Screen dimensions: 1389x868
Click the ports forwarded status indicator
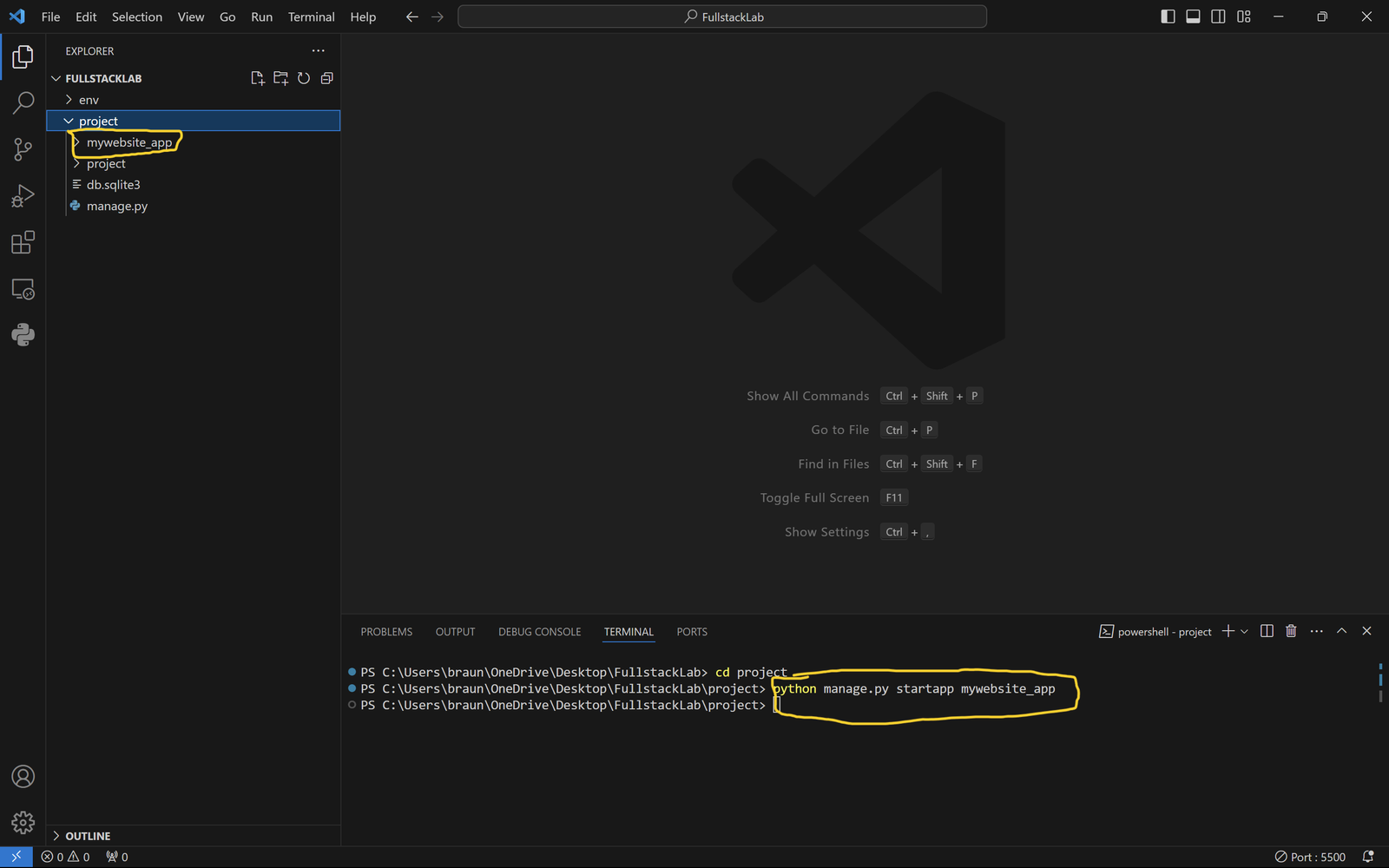click(117, 857)
